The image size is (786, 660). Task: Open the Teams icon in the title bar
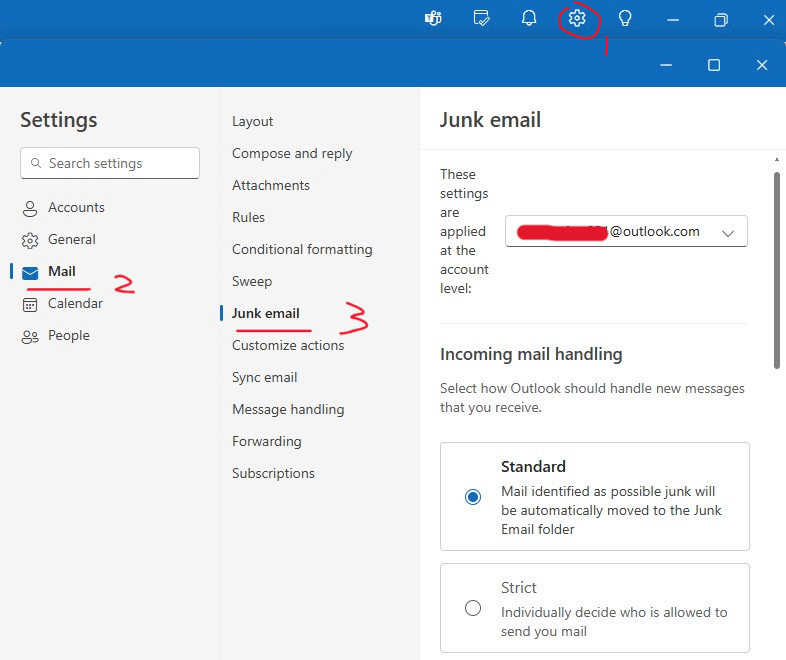(433, 19)
